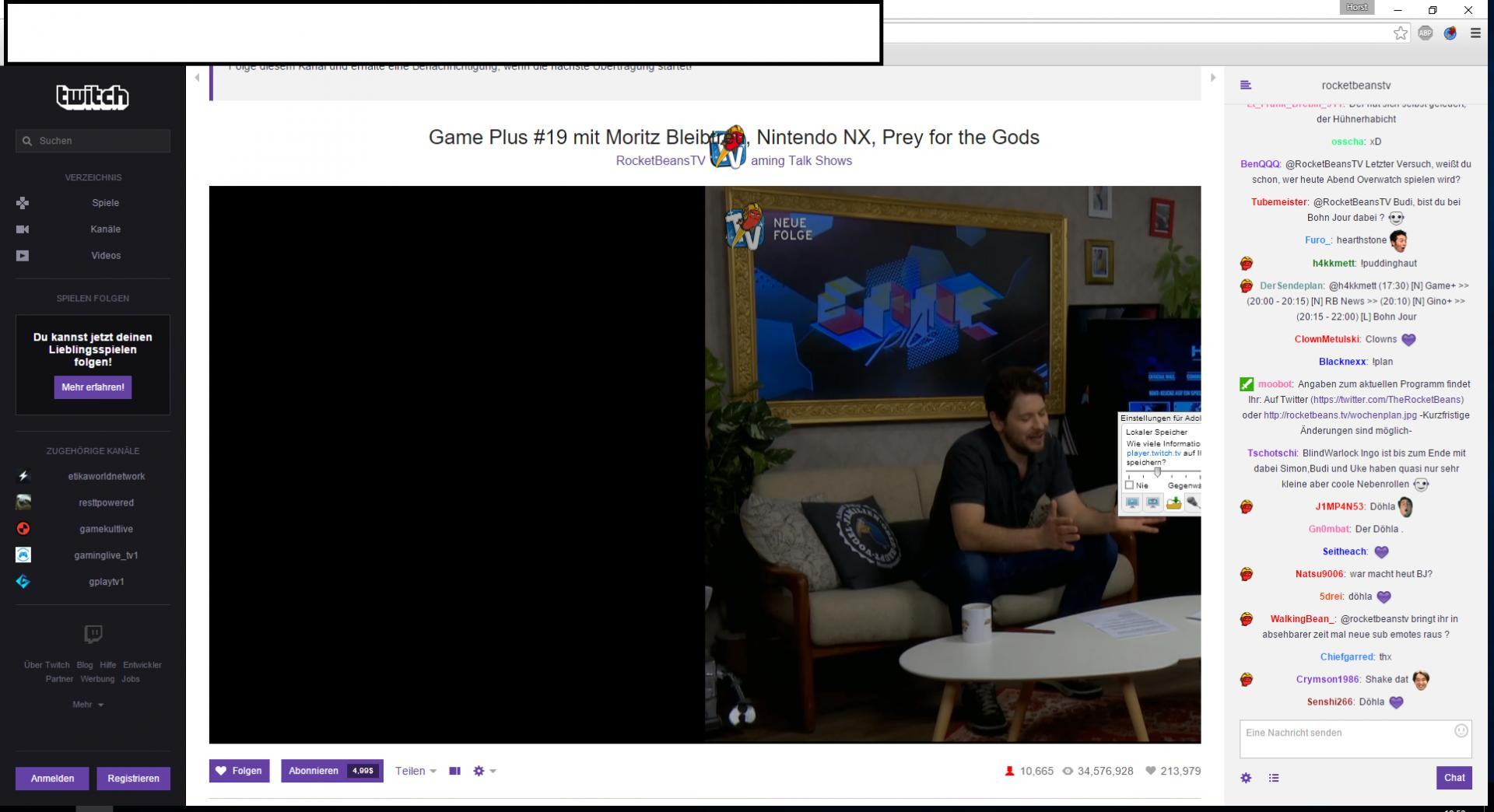The width and height of the screenshot is (1494, 812).
Task: Click the 10,665 live viewer count
Action: 1029,772
